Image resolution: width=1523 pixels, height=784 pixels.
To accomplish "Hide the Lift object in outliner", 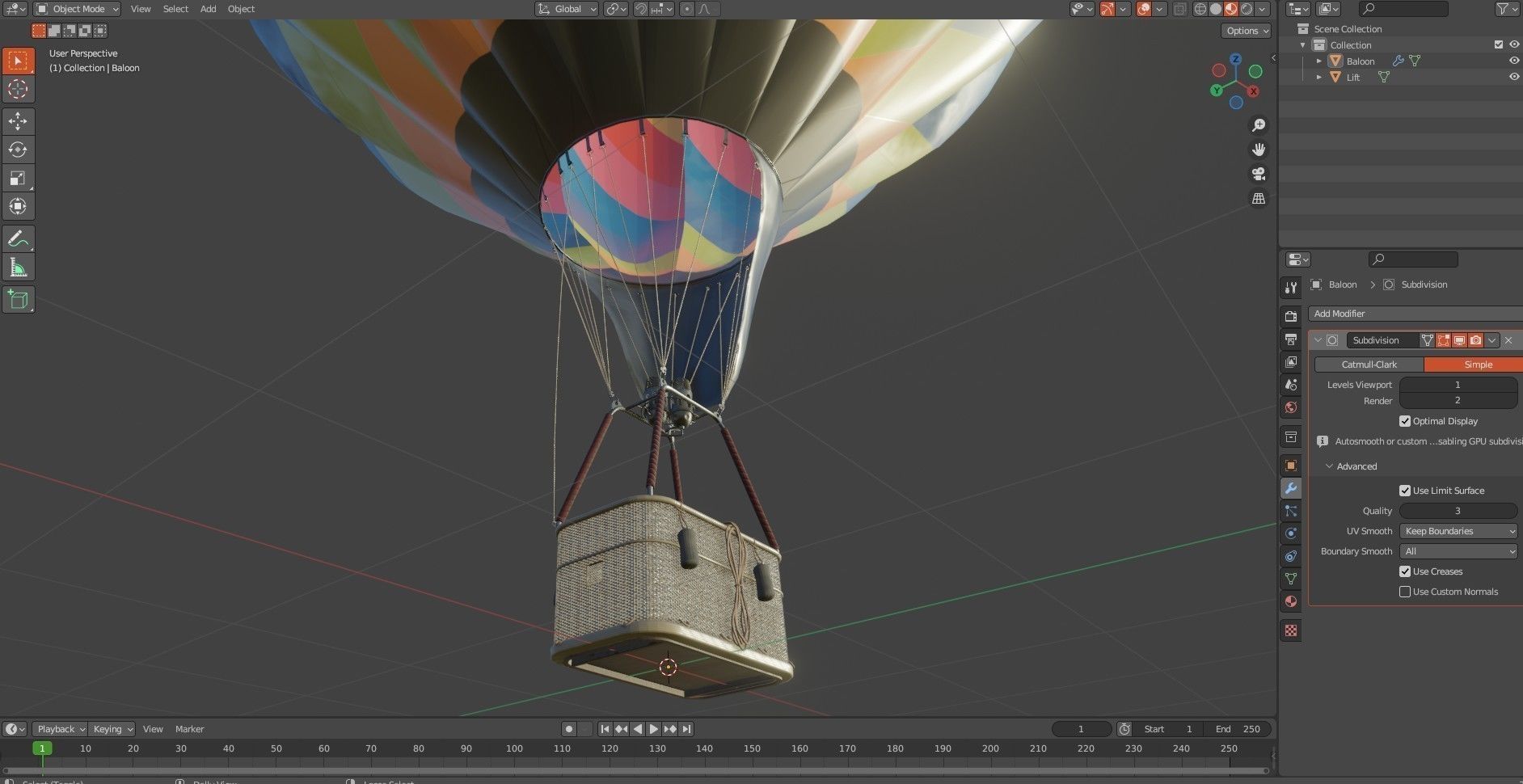I will [1514, 77].
